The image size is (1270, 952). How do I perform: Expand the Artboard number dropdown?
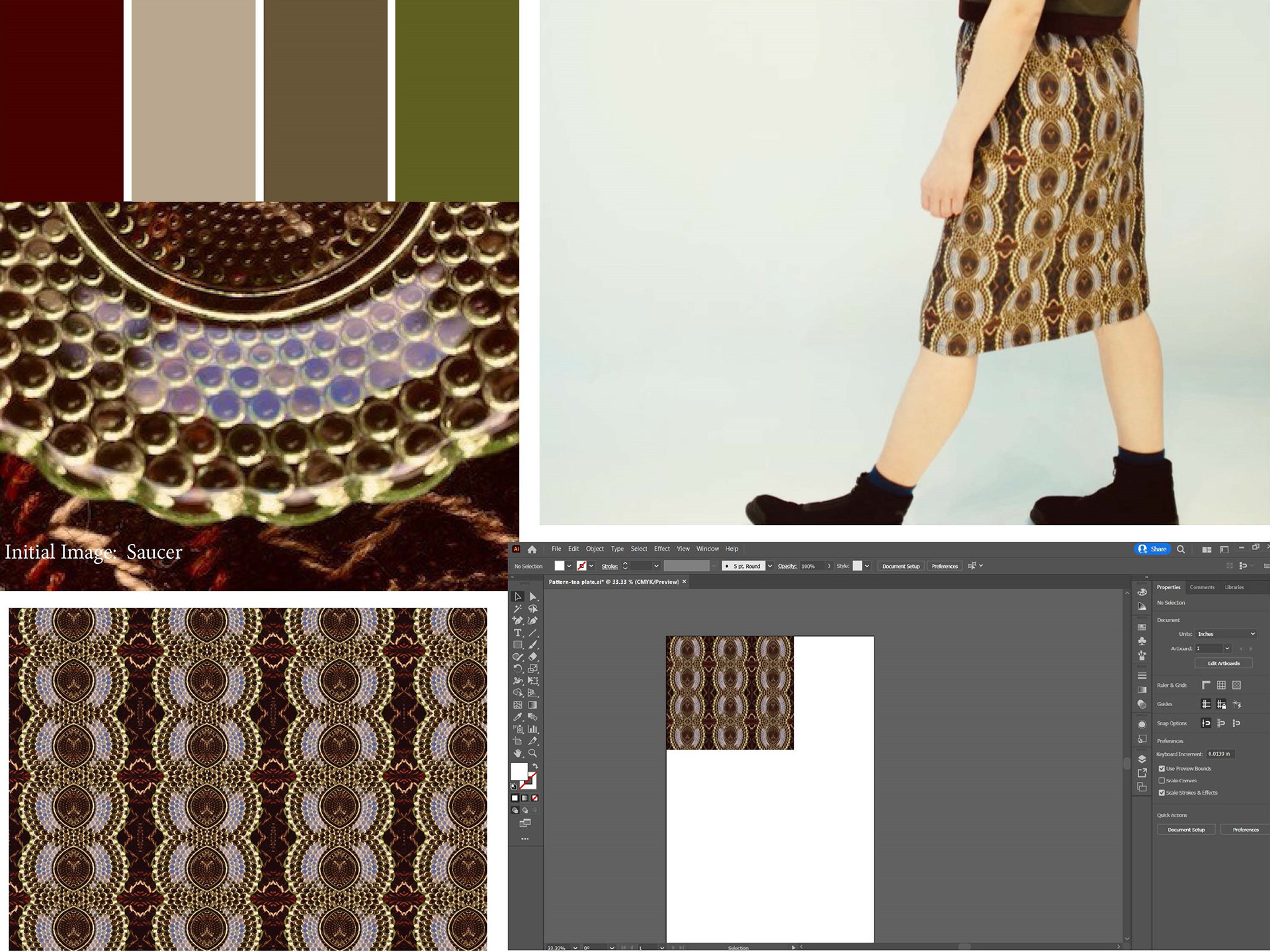1227,649
